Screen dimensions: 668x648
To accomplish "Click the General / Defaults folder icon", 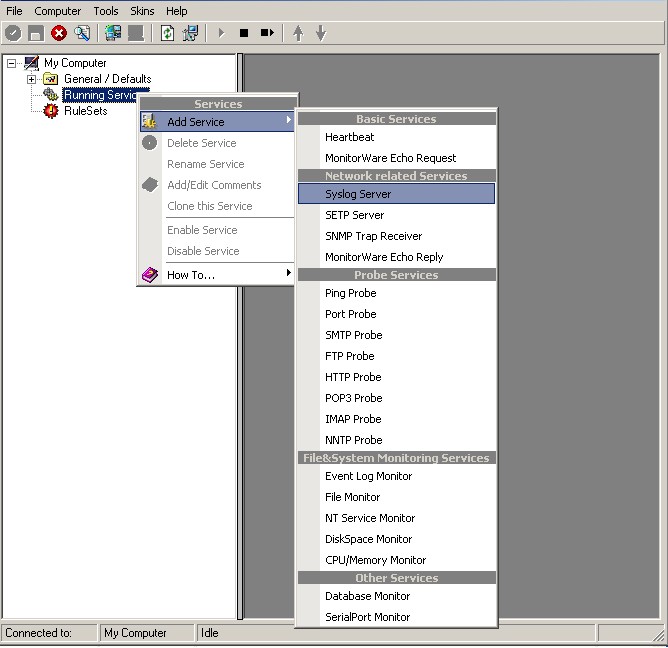I will [51, 79].
